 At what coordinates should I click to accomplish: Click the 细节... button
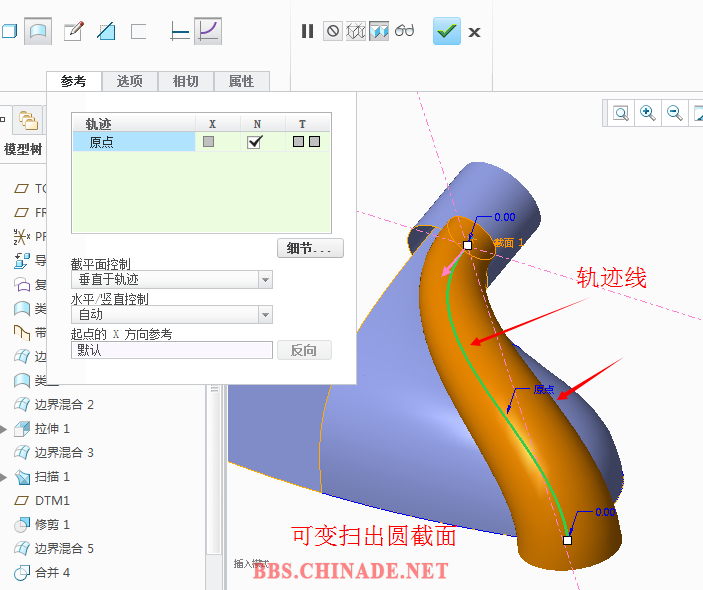click(310, 248)
